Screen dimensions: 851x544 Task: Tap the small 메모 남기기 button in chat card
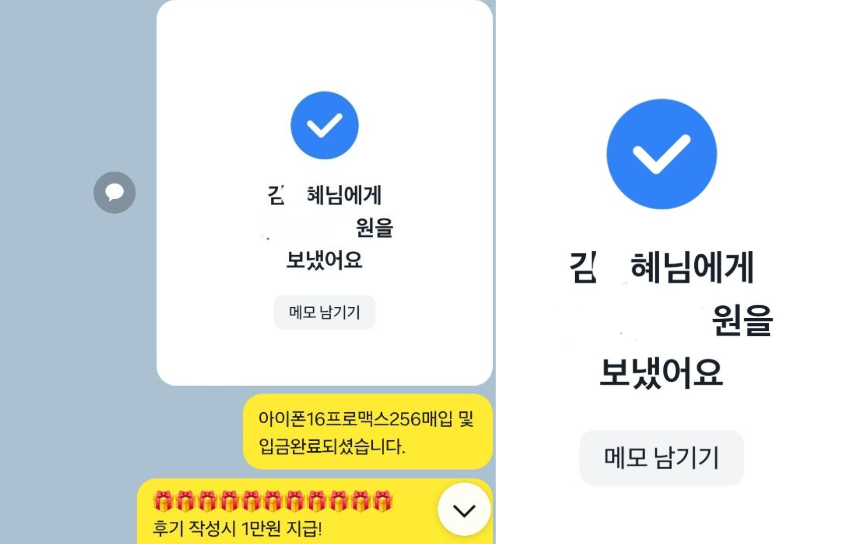tap(325, 313)
